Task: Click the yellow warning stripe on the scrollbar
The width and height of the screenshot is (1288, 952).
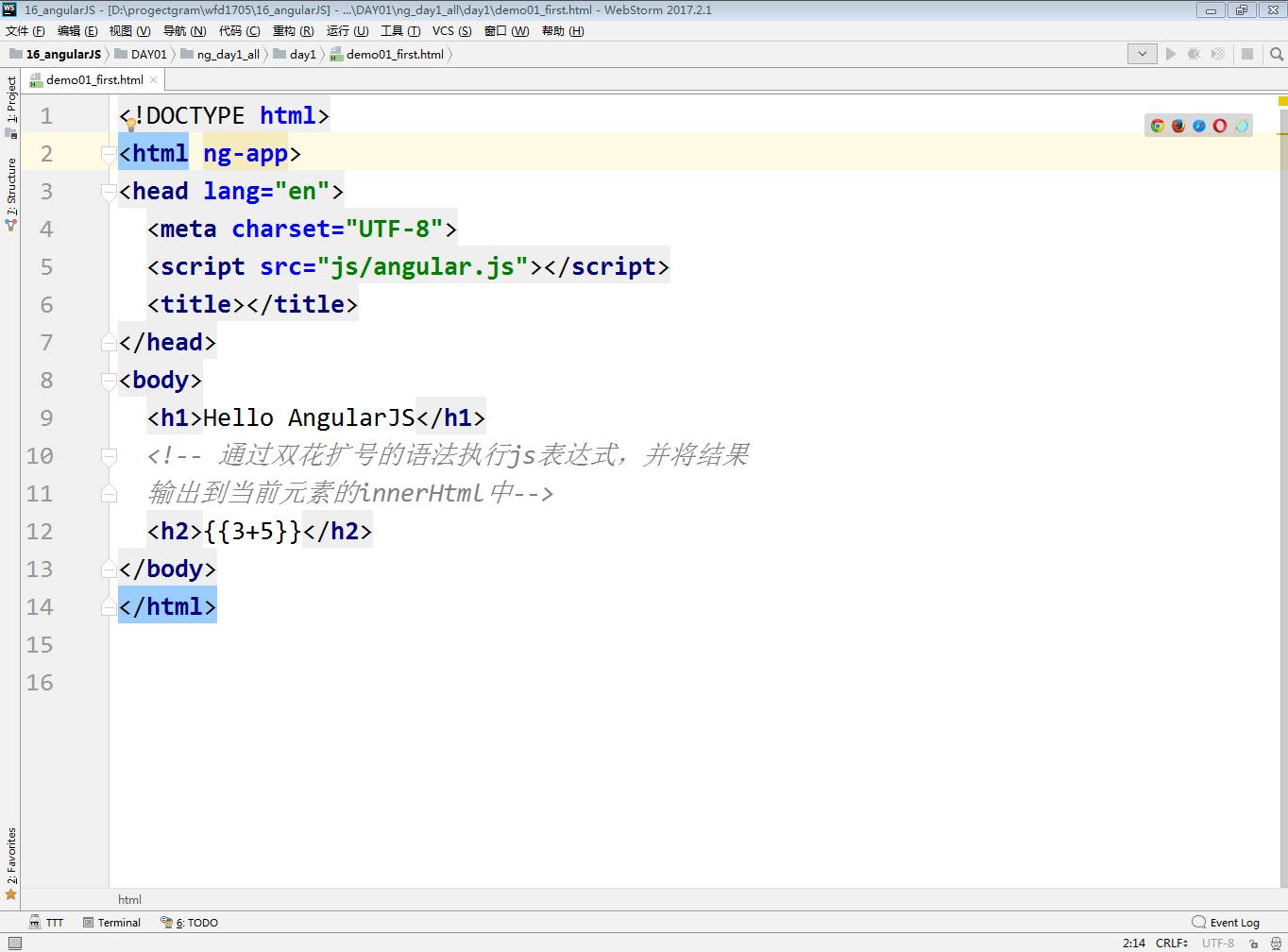Action: pos(1282,134)
